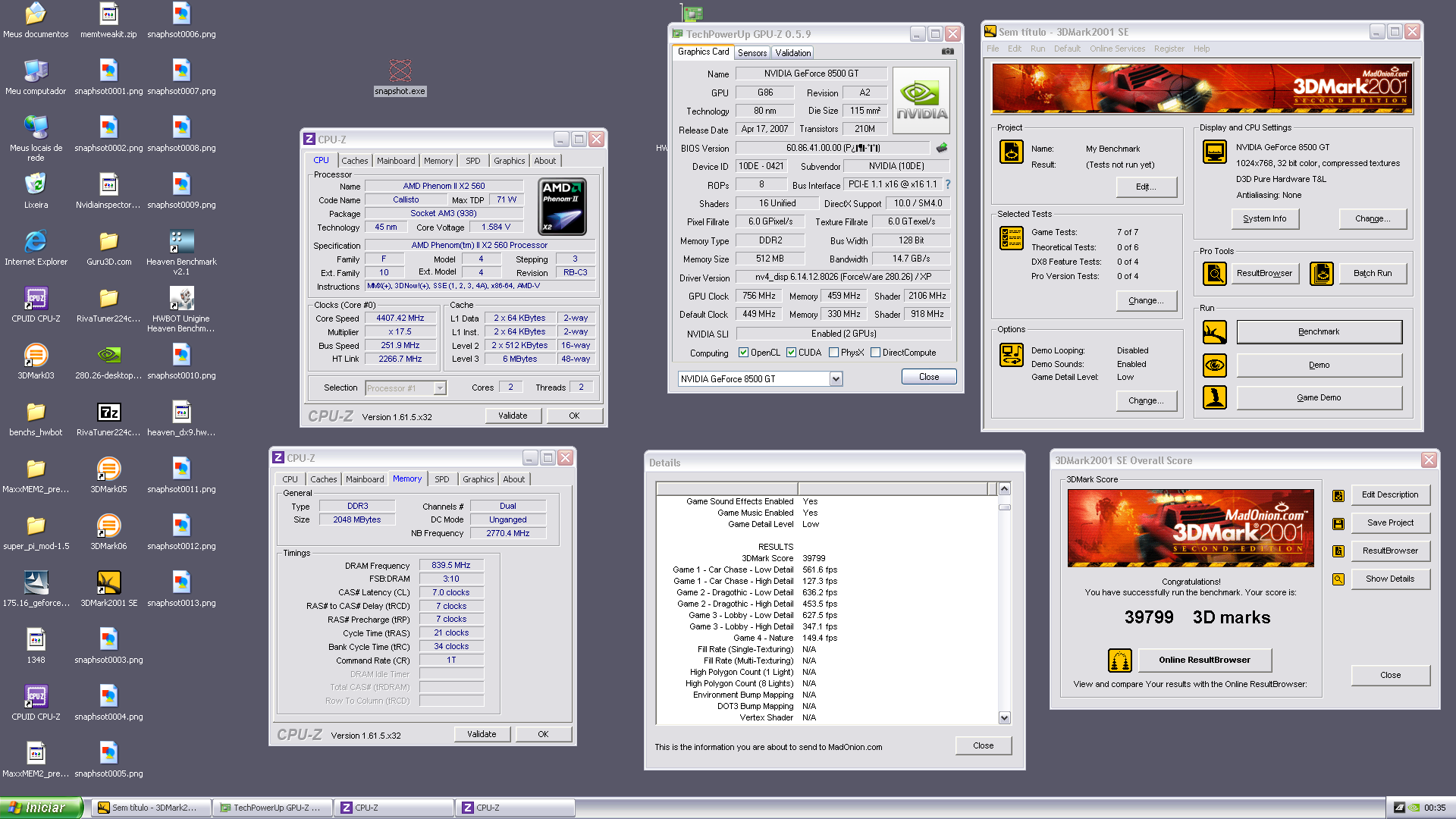Open the 3DMark2001 SE desktop shortcut
The height and width of the screenshot is (819, 1456).
(x=108, y=588)
